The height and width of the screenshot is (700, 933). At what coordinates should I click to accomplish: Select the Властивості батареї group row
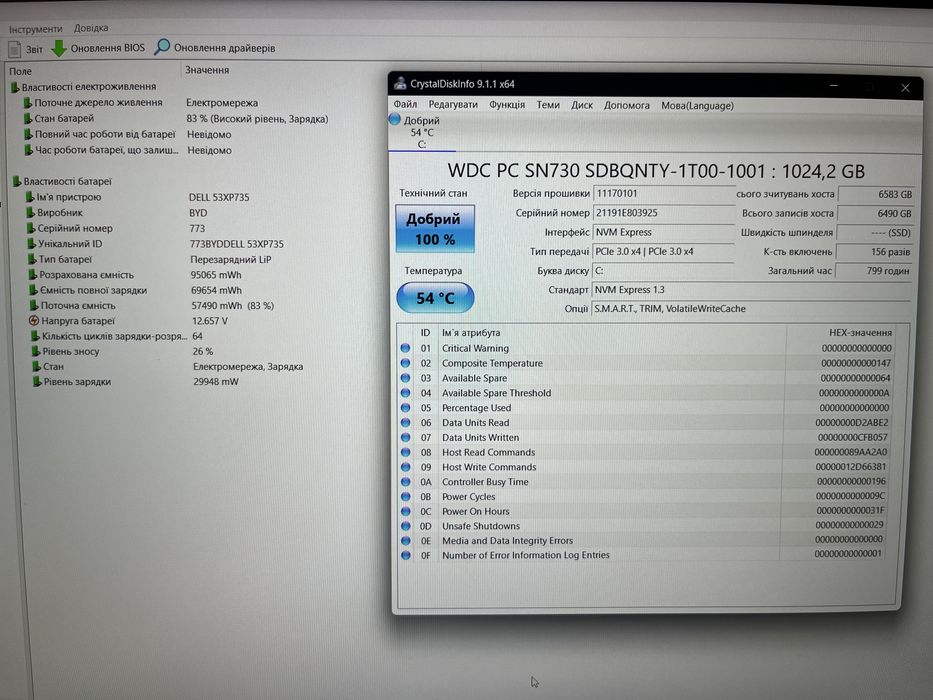coord(62,181)
